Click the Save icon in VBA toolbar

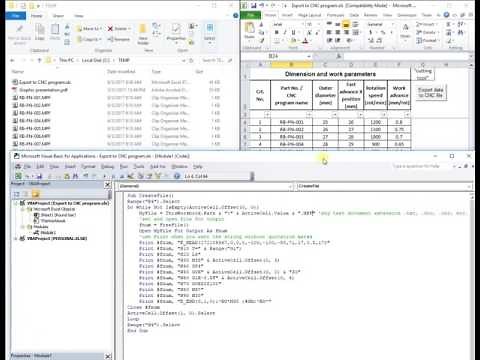39,176
